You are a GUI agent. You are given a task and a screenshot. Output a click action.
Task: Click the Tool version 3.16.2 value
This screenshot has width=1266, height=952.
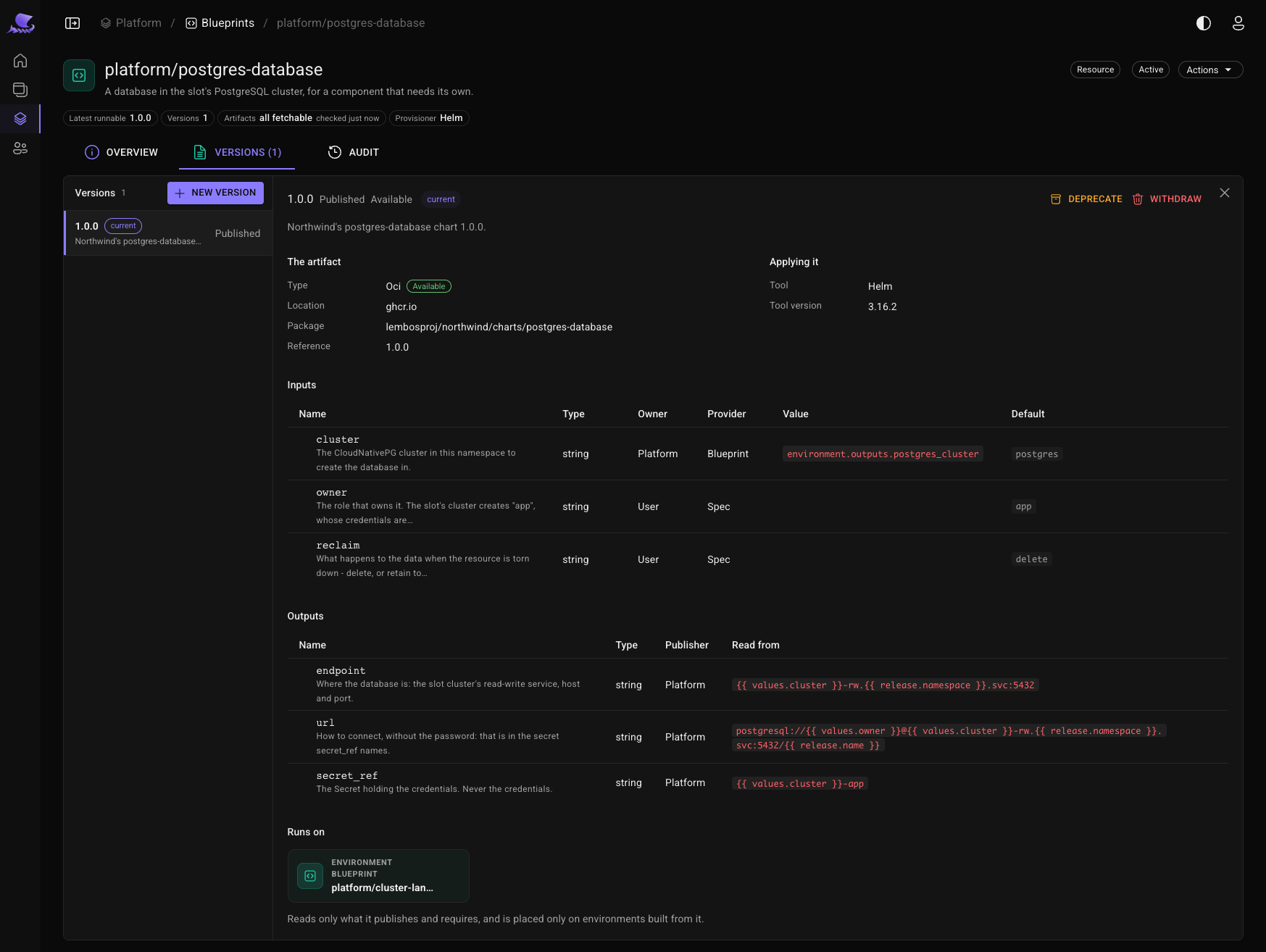click(883, 306)
